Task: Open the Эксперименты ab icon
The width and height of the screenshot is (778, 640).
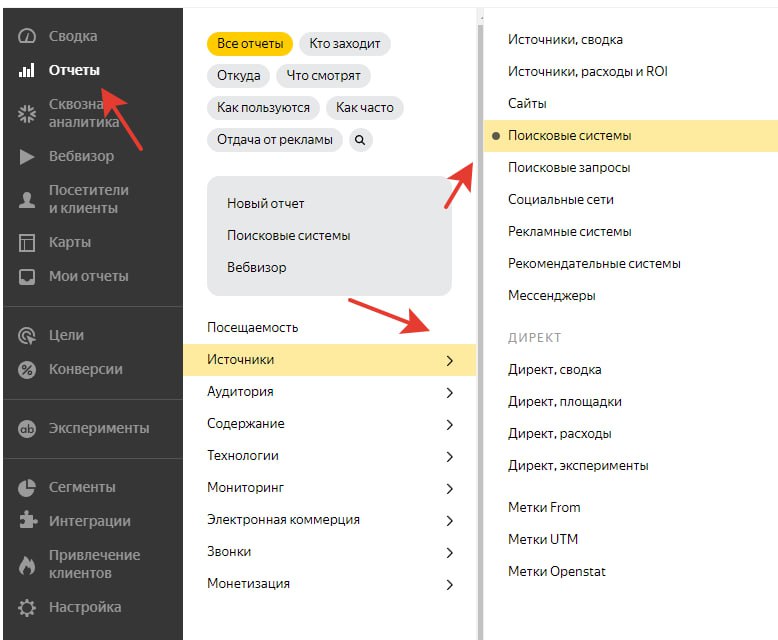Action: pos(27,428)
